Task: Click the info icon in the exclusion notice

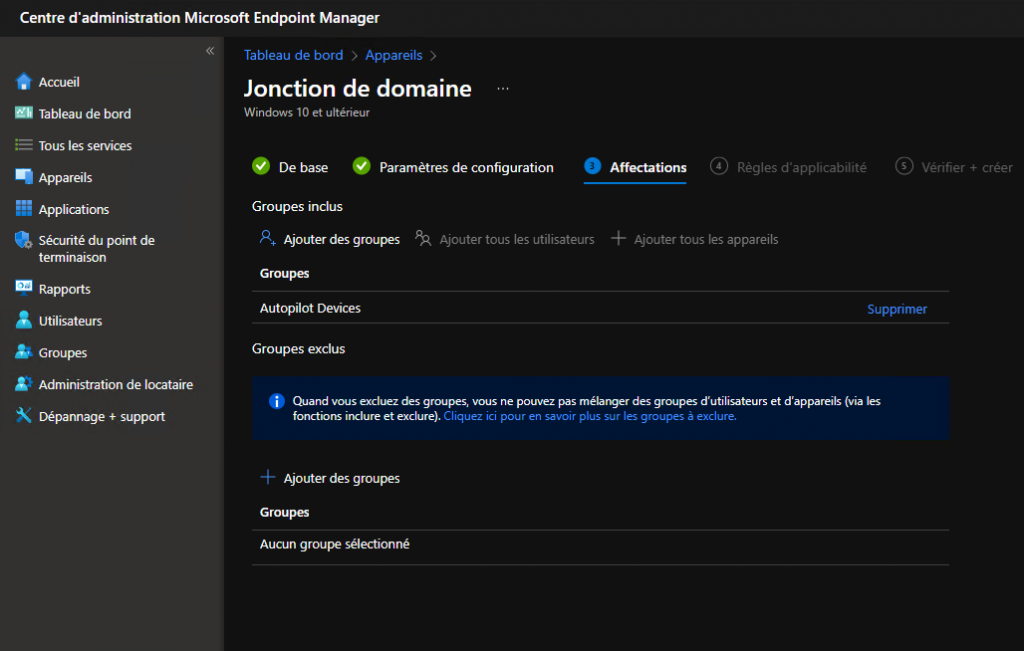Action: pyautogui.click(x=277, y=401)
